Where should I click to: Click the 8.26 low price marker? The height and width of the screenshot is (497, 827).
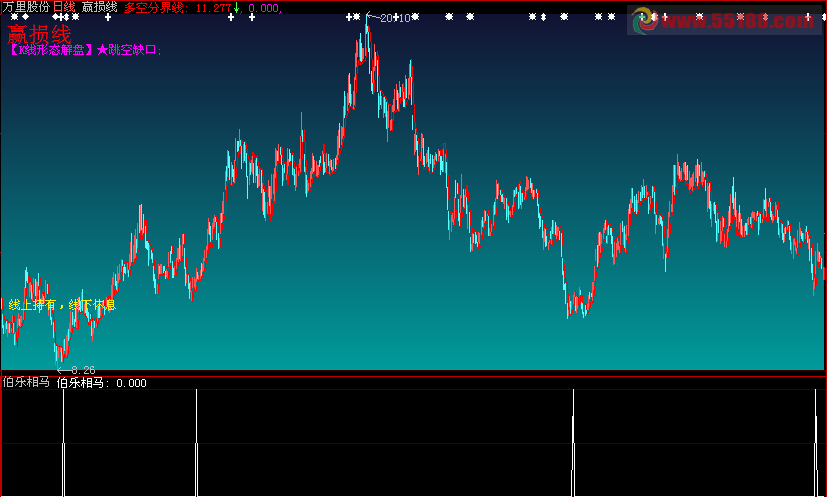tap(76, 370)
